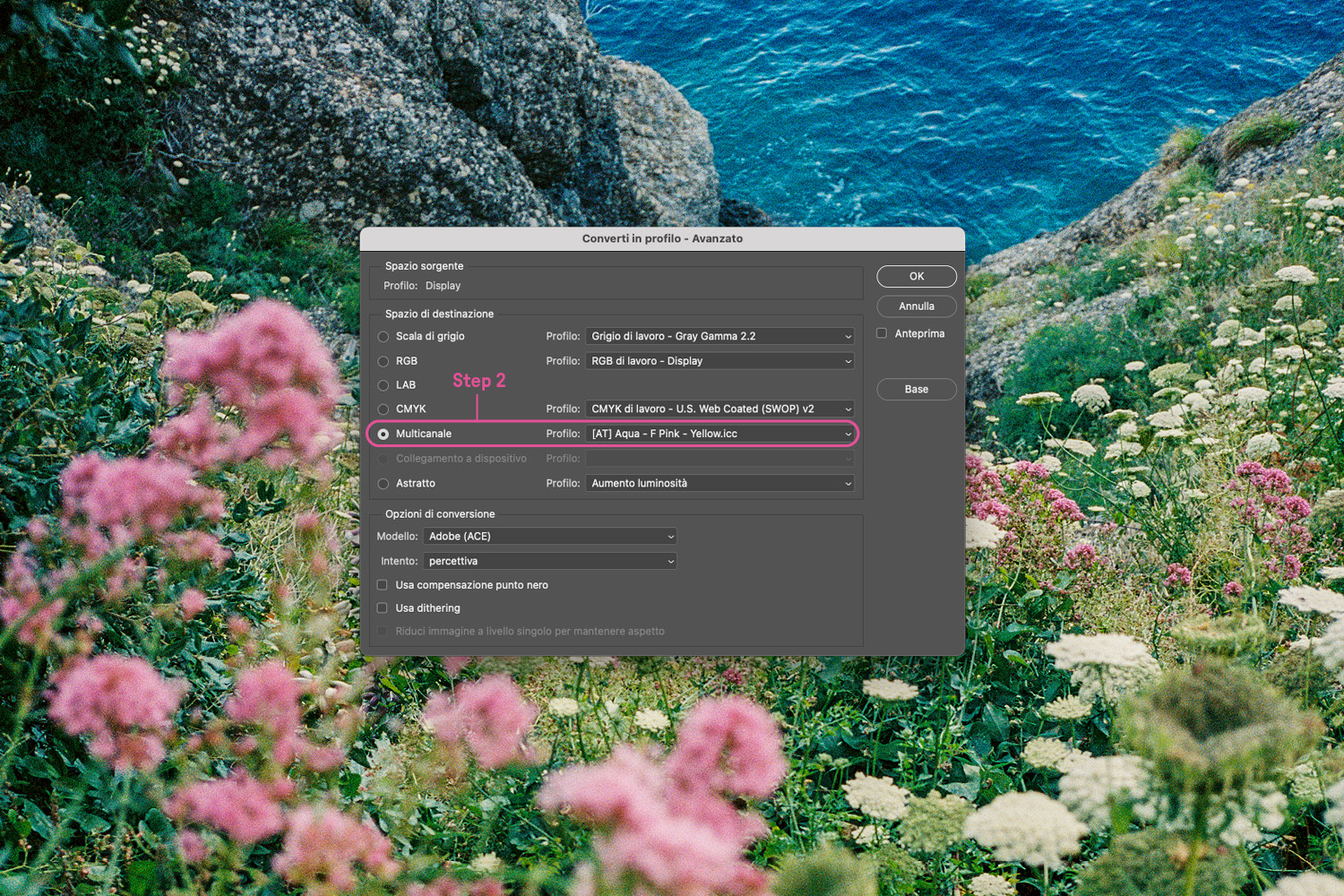Choose the Astratto radio option

tap(383, 484)
